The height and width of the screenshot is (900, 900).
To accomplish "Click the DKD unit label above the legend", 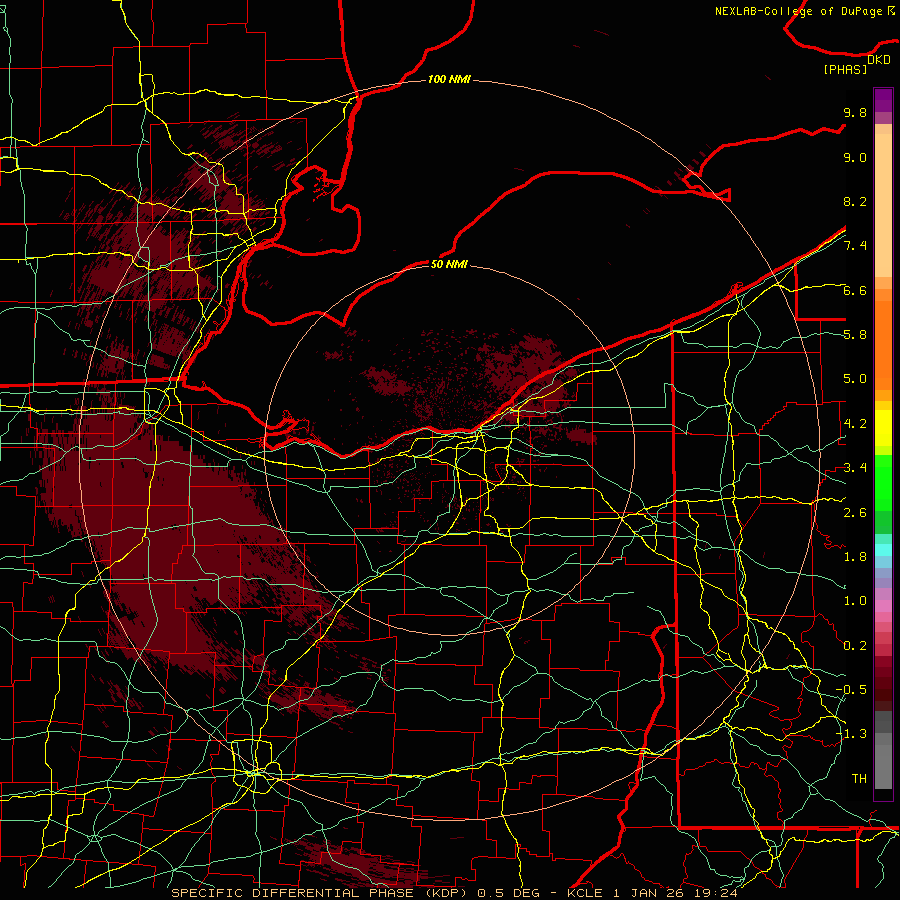I will click(879, 59).
